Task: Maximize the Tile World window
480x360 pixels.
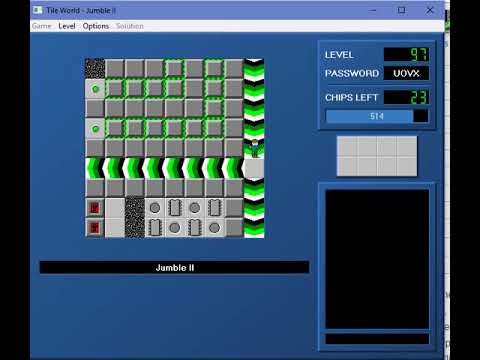Action: pos(402,10)
